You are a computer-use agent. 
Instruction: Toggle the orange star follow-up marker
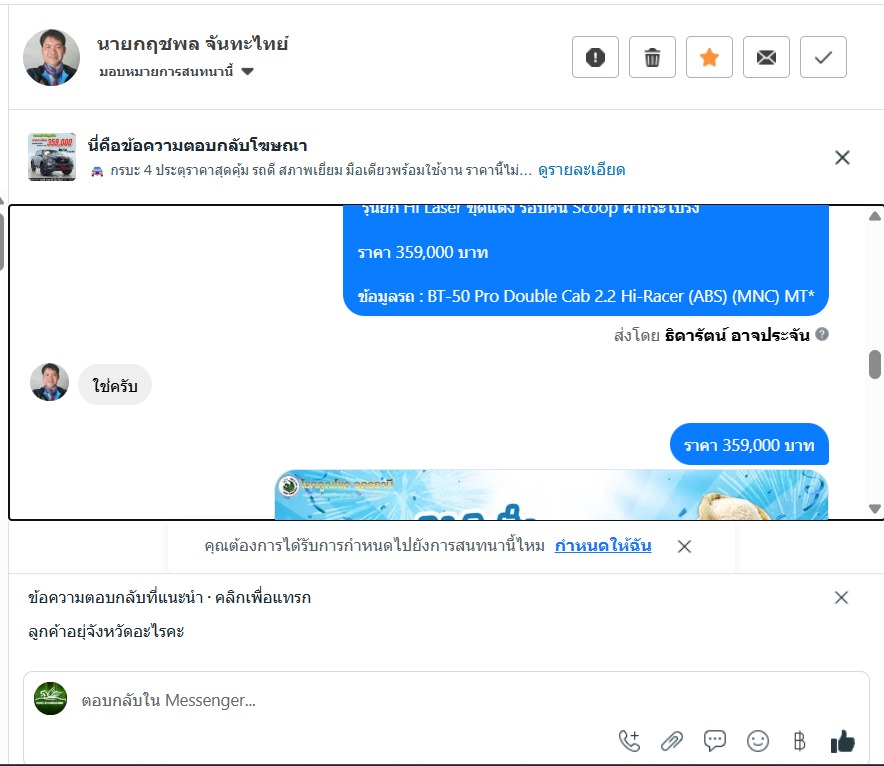pos(709,57)
